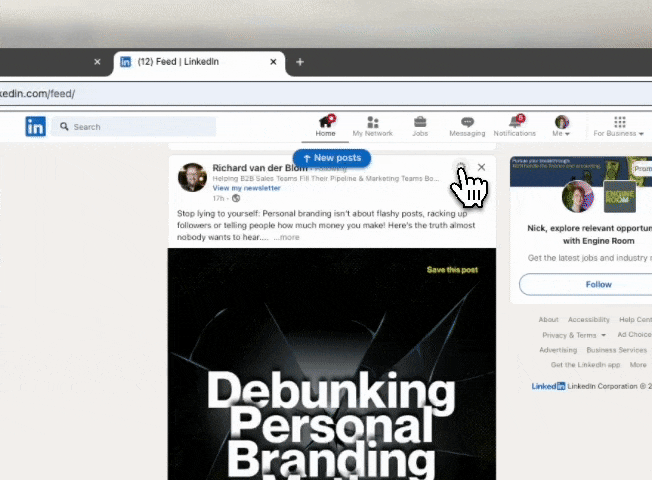Screen dimensions: 652x480
Task: Click the New posts pill button
Action: tap(332, 158)
